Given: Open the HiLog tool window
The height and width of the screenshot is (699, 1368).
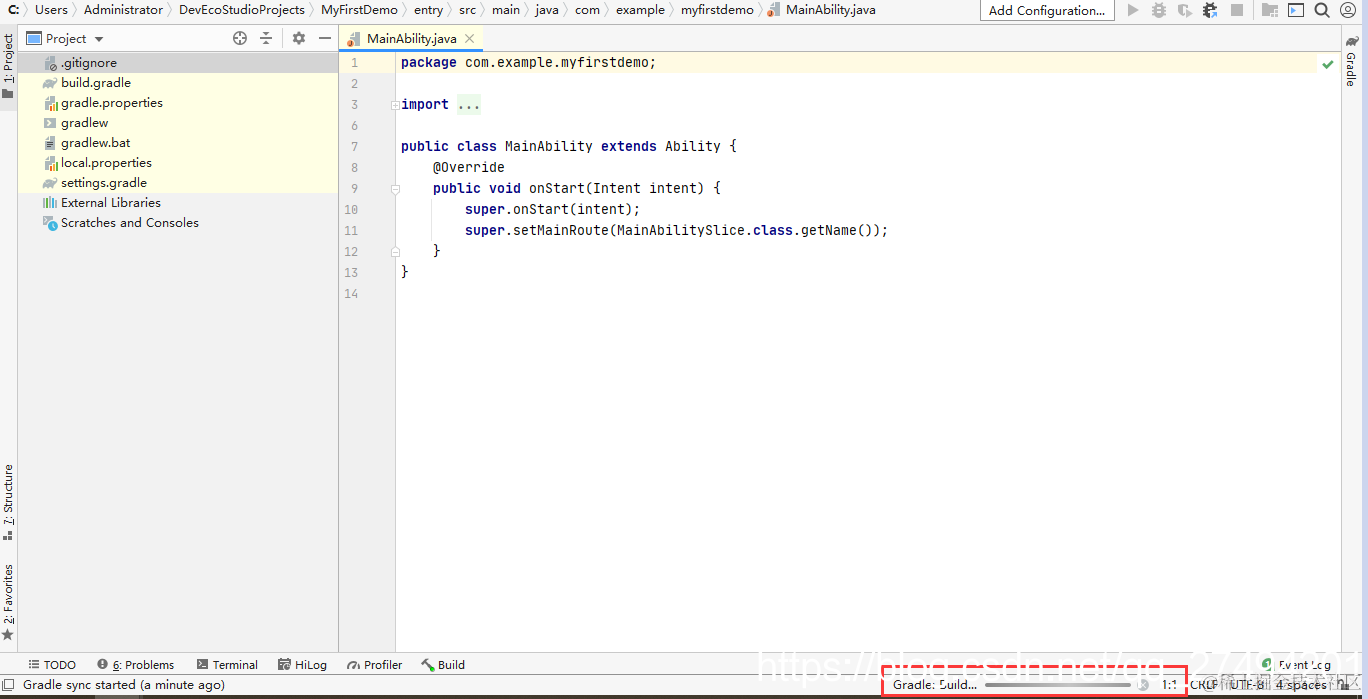Looking at the screenshot, I should [x=303, y=665].
